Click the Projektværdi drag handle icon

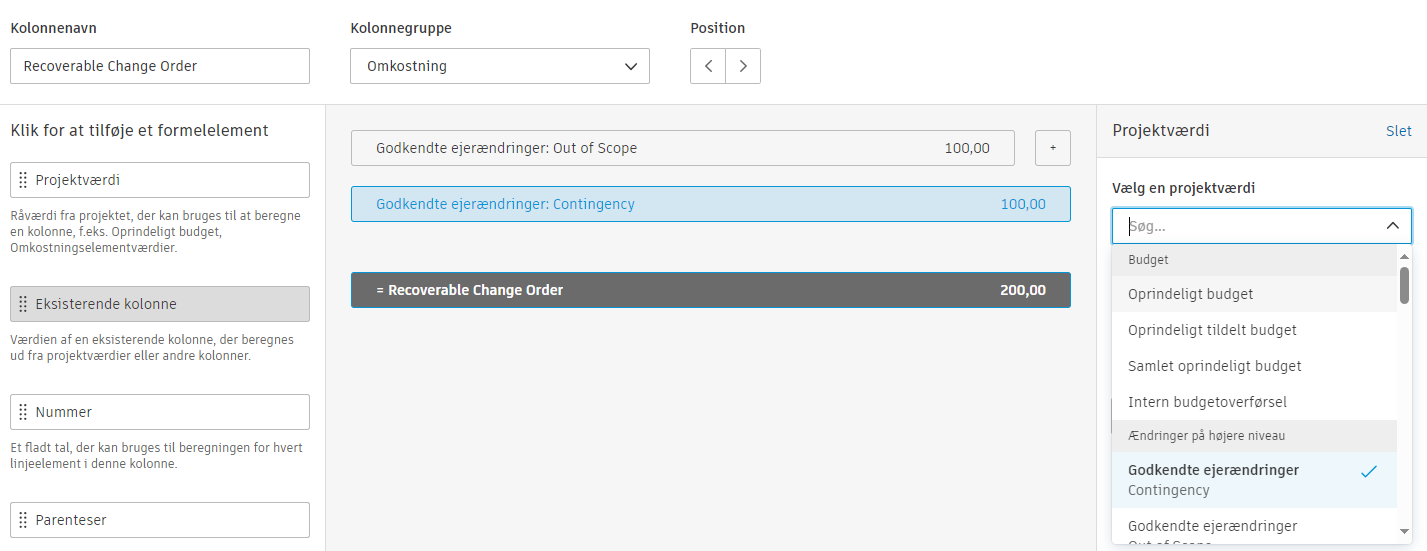23,180
